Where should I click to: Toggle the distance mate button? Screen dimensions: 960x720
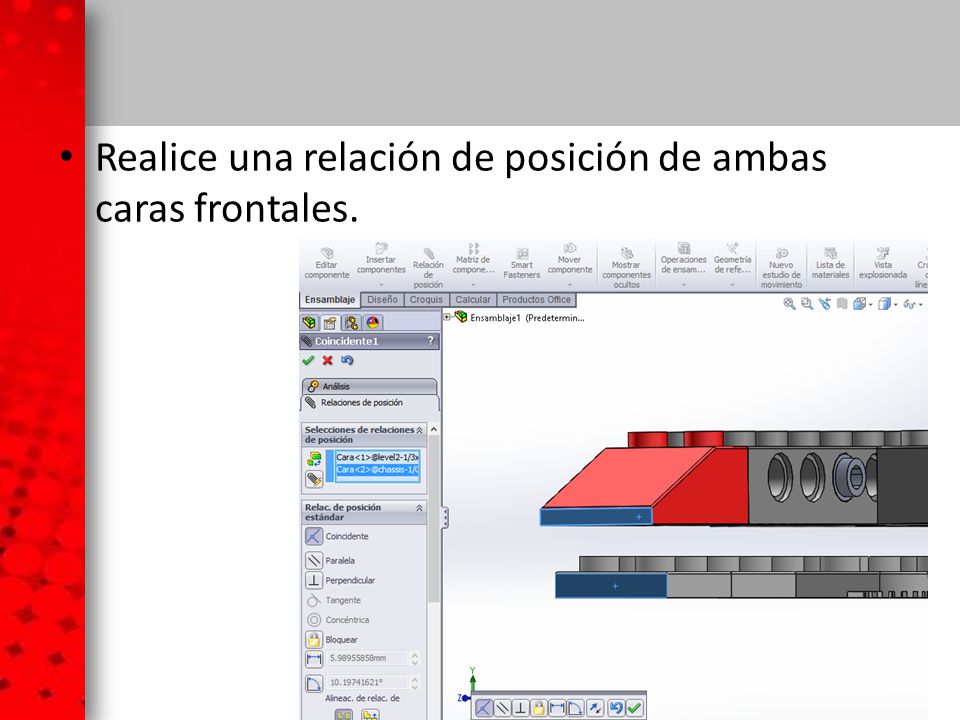[313, 659]
